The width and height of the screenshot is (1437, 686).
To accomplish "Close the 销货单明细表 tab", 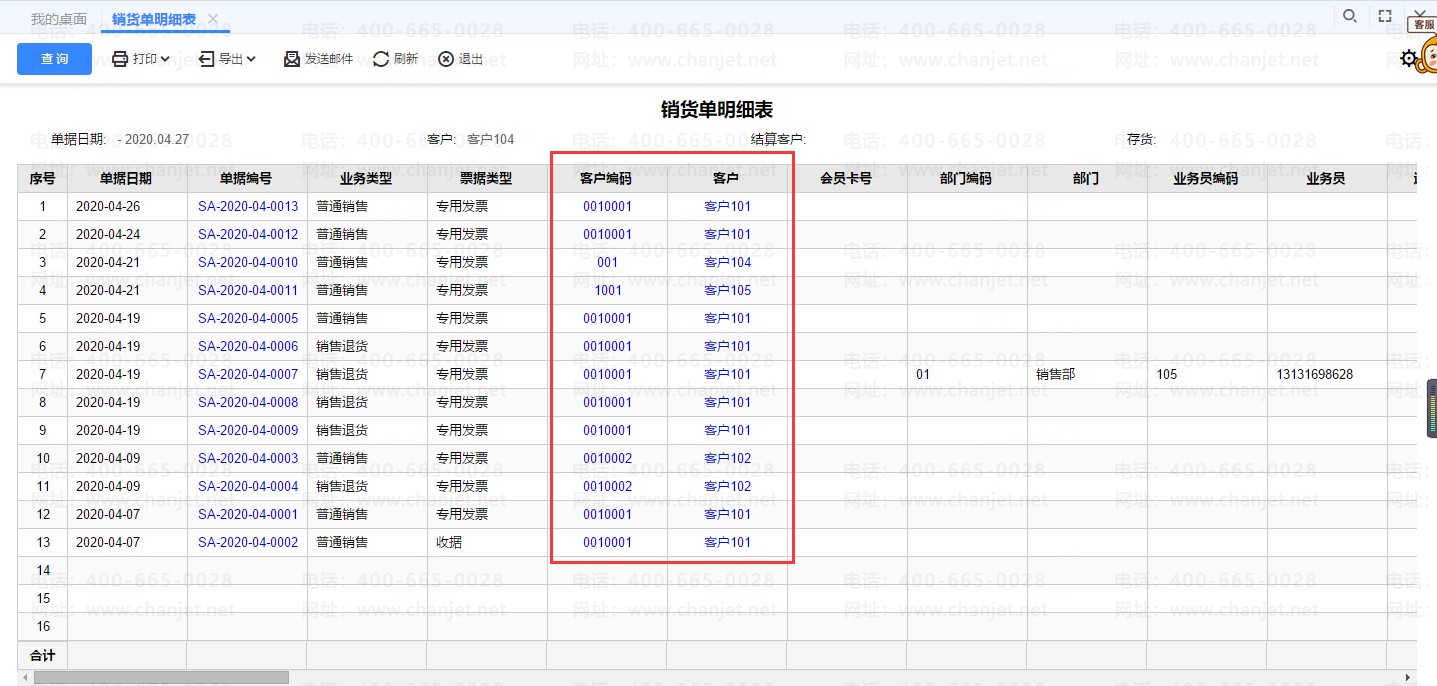I will (213, 19).
